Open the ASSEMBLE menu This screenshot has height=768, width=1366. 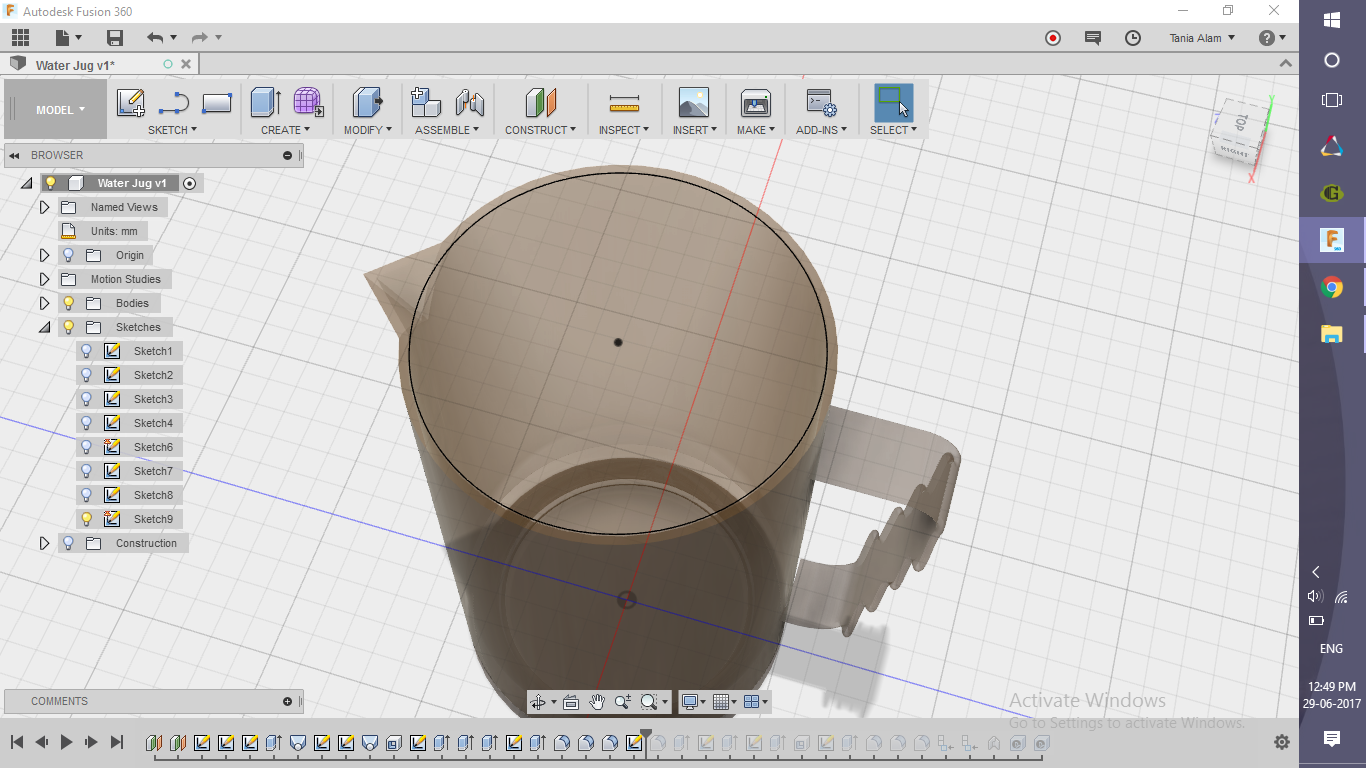[x=447, y=130]
